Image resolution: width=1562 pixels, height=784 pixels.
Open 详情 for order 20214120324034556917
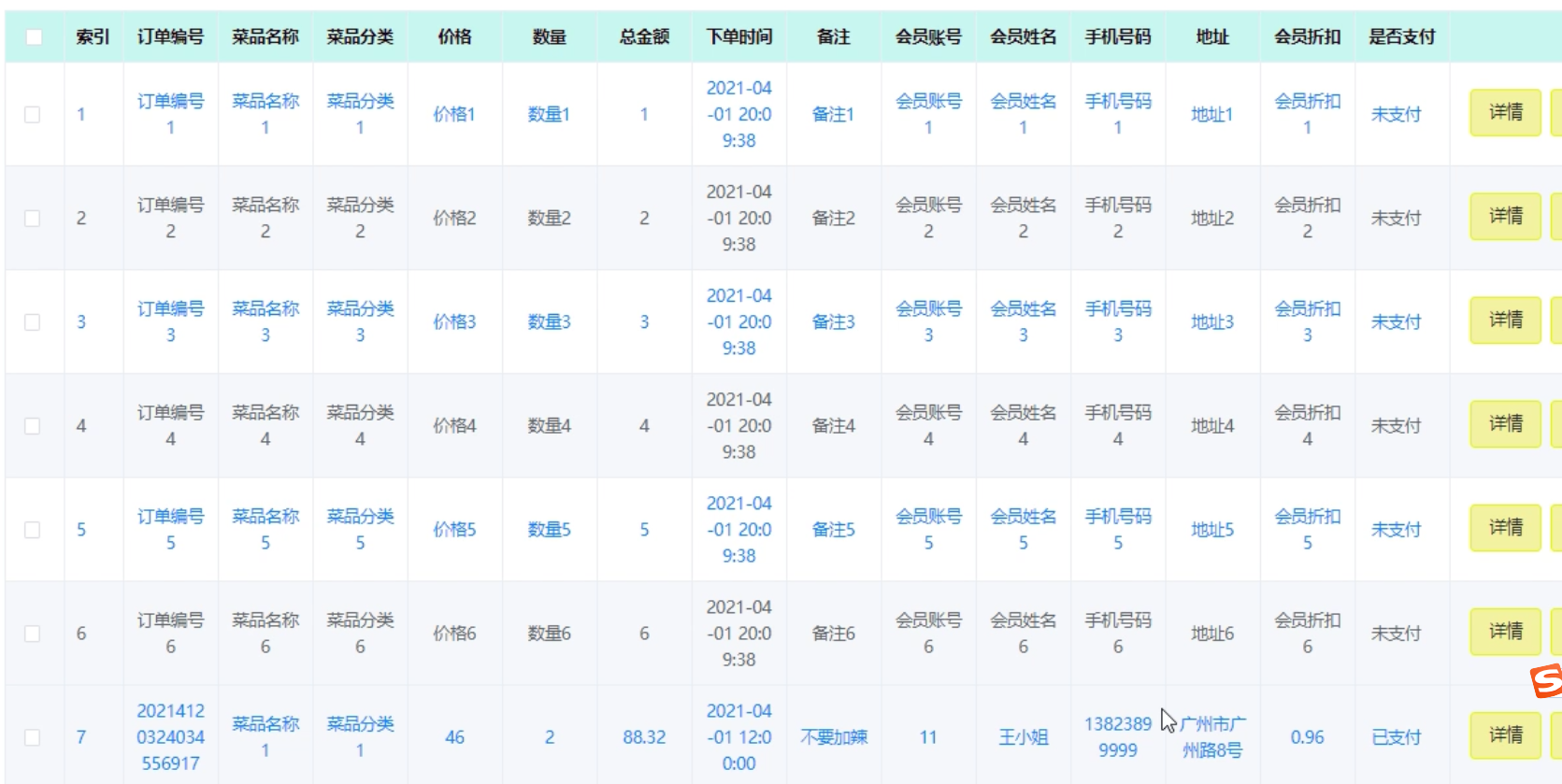[1505, 734]
